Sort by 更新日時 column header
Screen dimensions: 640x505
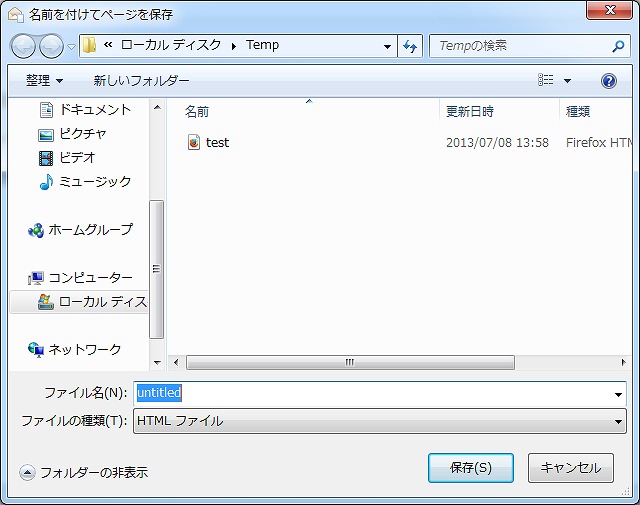pyautogui.click(x=469, y=111)
